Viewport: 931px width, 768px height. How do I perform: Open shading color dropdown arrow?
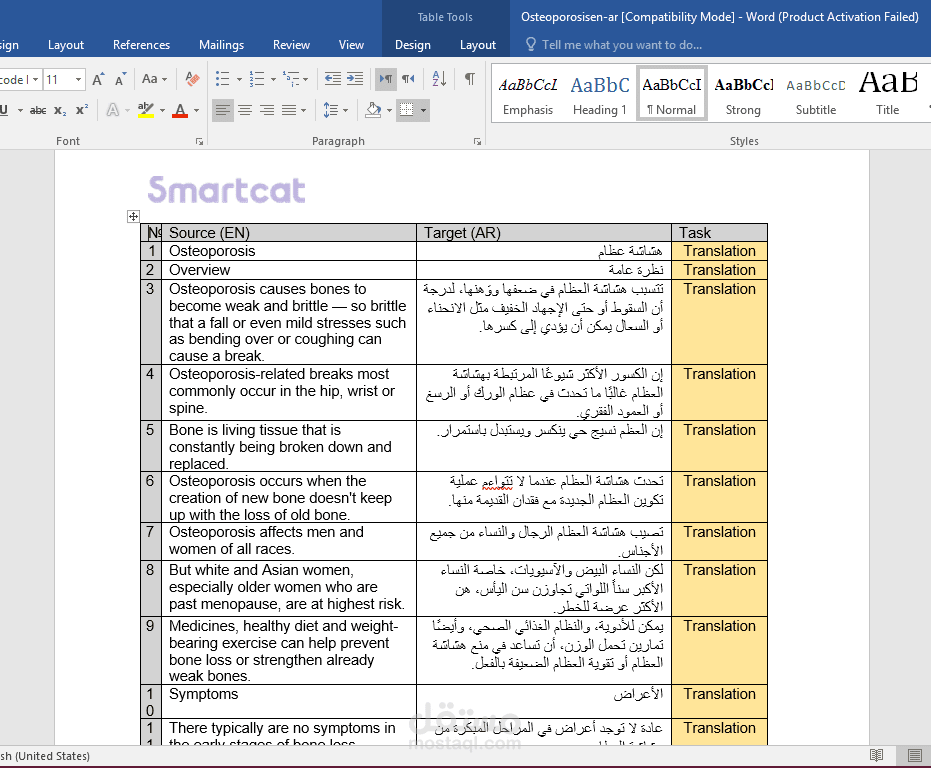390,110
